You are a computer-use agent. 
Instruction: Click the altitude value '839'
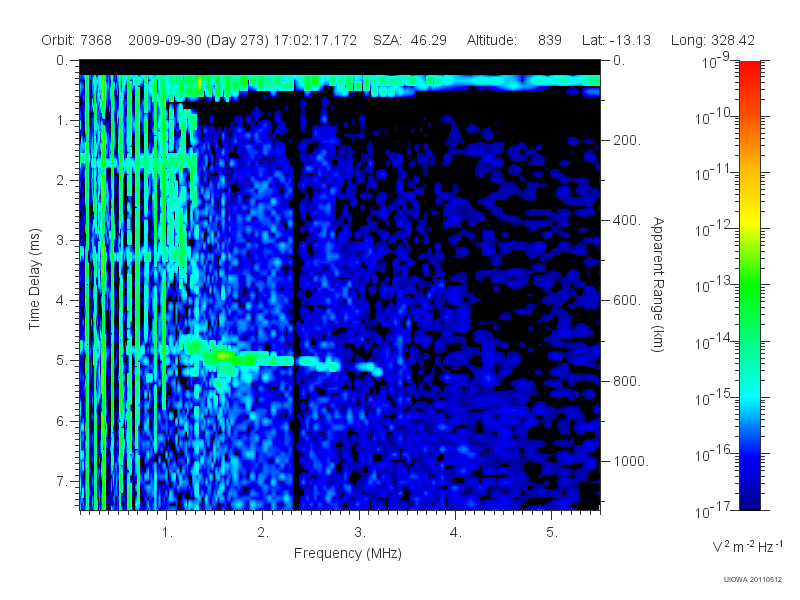[549, 40]
